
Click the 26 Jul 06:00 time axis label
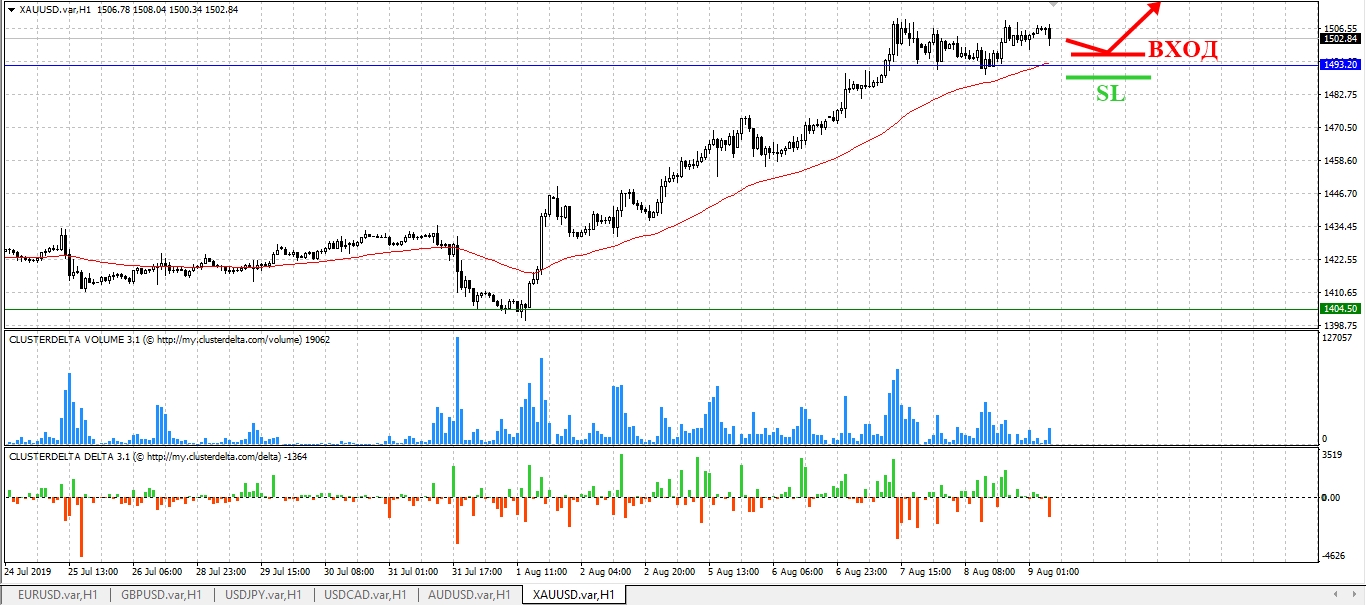pos(157,572)
